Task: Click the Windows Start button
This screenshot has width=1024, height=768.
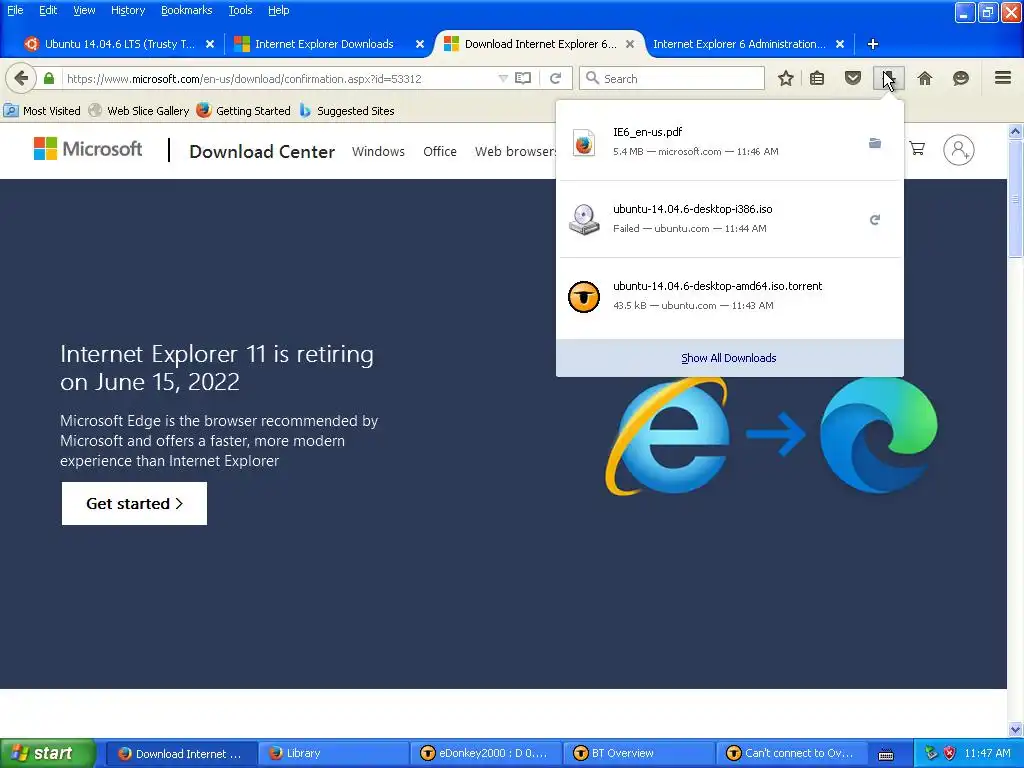Action: pyautogui.click(x=48, y=754)
